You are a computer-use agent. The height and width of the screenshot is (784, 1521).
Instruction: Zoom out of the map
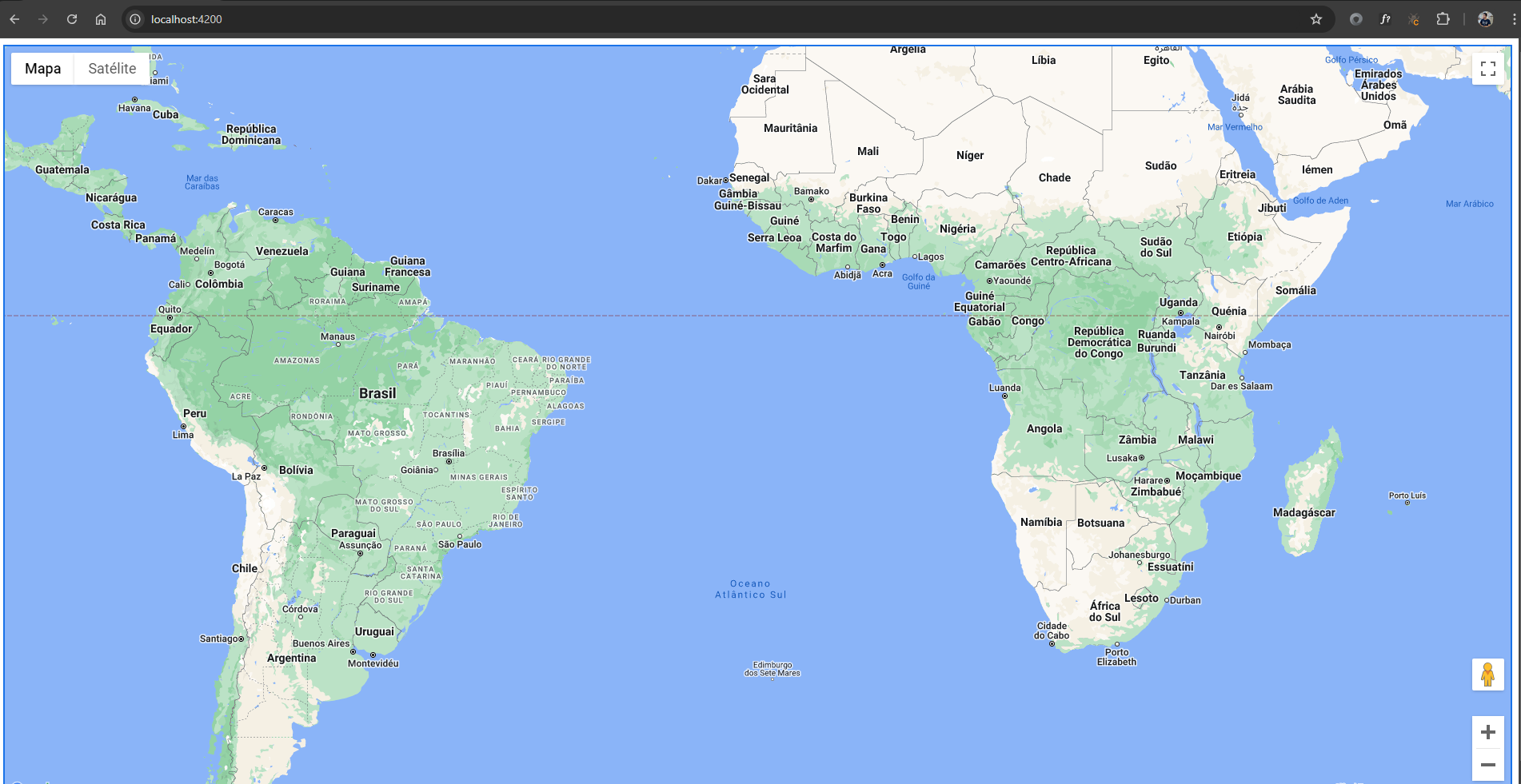(1488, 765)
